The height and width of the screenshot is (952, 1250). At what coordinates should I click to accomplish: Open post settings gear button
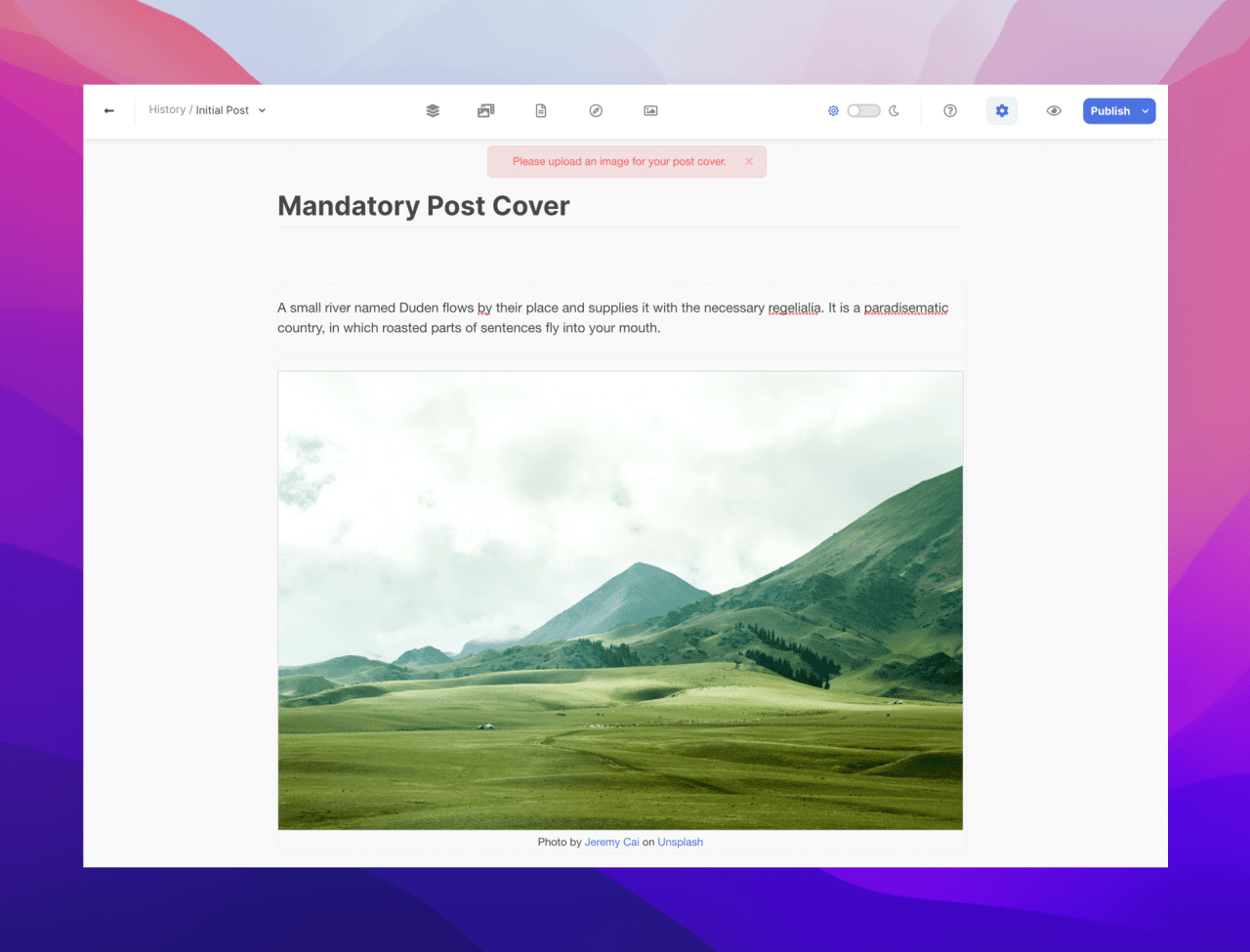[1002, 111]
